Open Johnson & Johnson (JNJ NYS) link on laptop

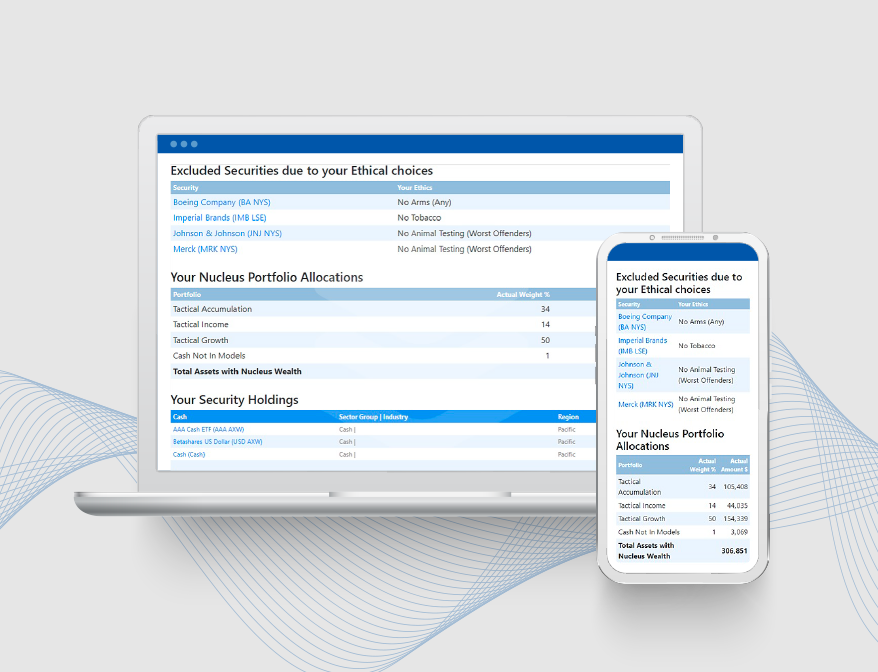(227, 234)
